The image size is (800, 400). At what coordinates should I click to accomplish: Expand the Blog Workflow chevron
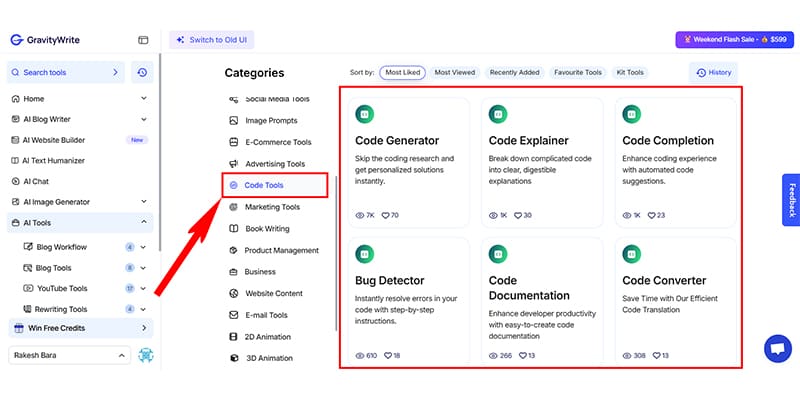[143, 247]
